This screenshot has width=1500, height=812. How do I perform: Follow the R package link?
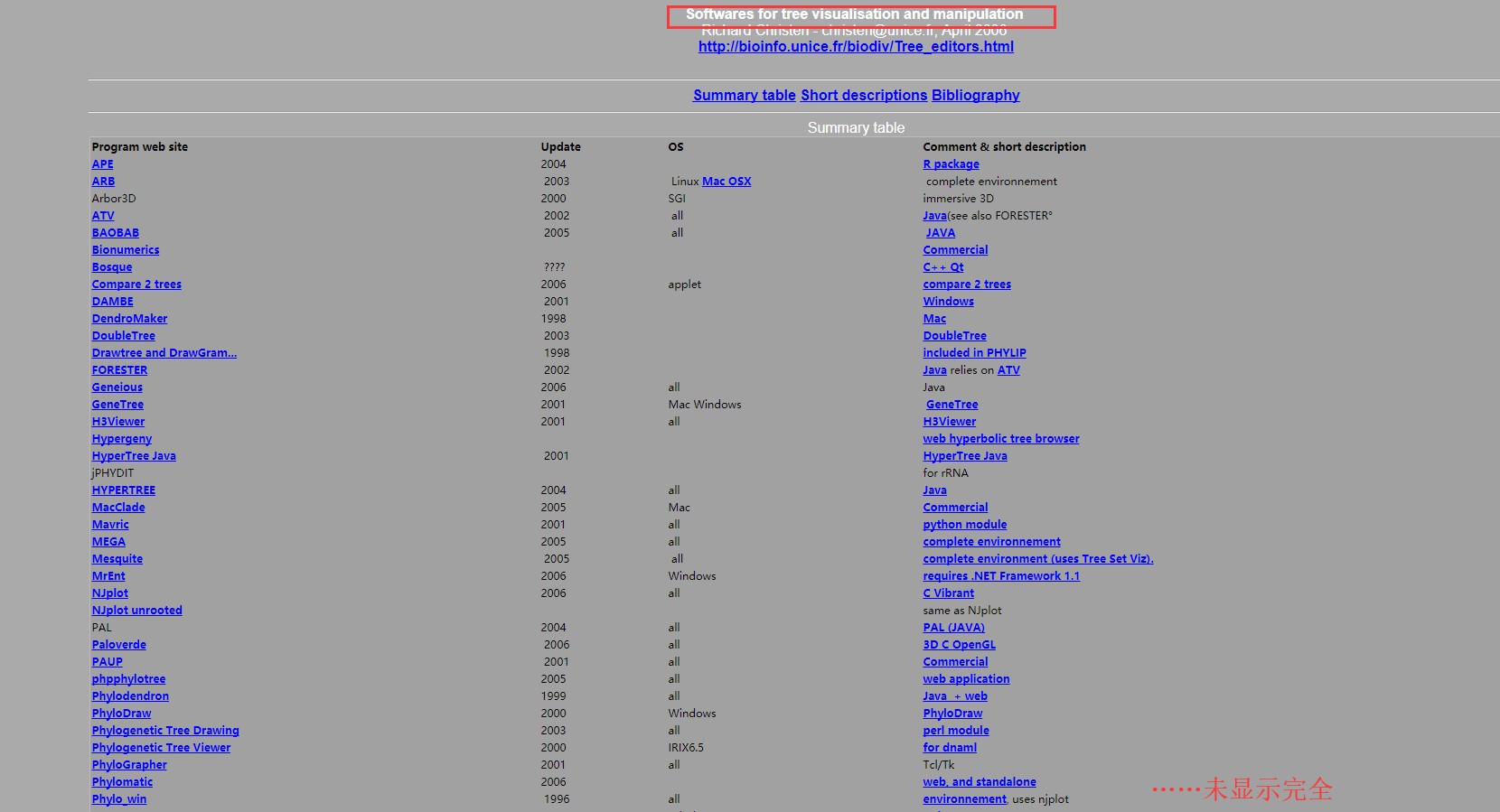pyautogui.click(x=951, y=164)
